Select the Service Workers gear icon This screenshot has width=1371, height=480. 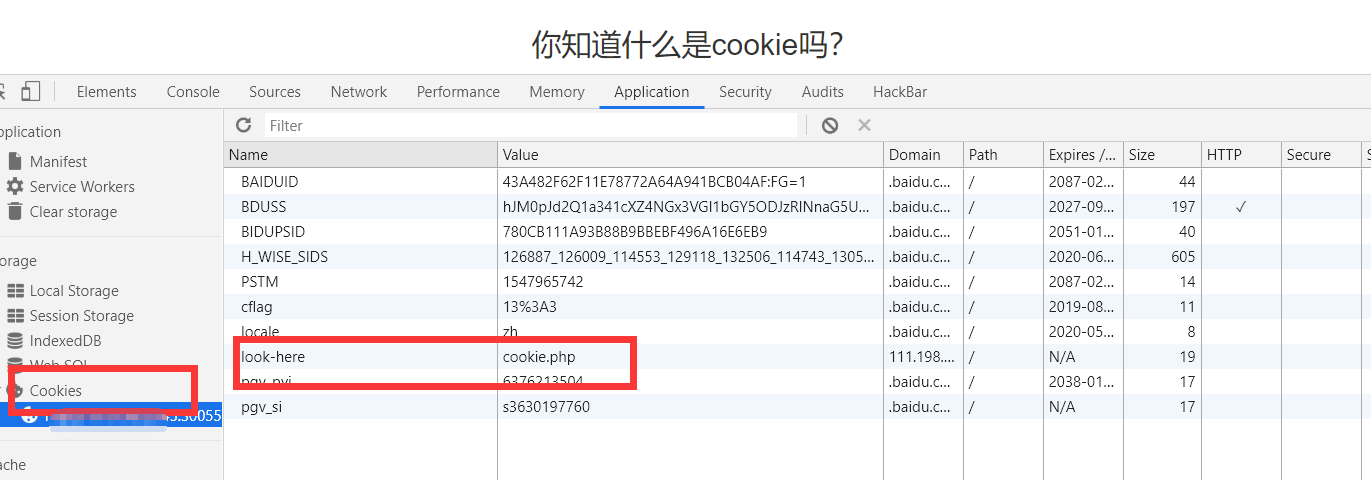click(x=15, y=186)
